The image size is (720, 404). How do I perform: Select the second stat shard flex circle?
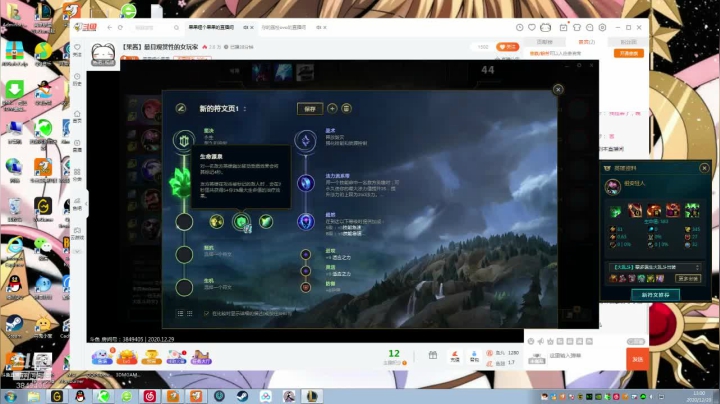[x=305, y=271]
